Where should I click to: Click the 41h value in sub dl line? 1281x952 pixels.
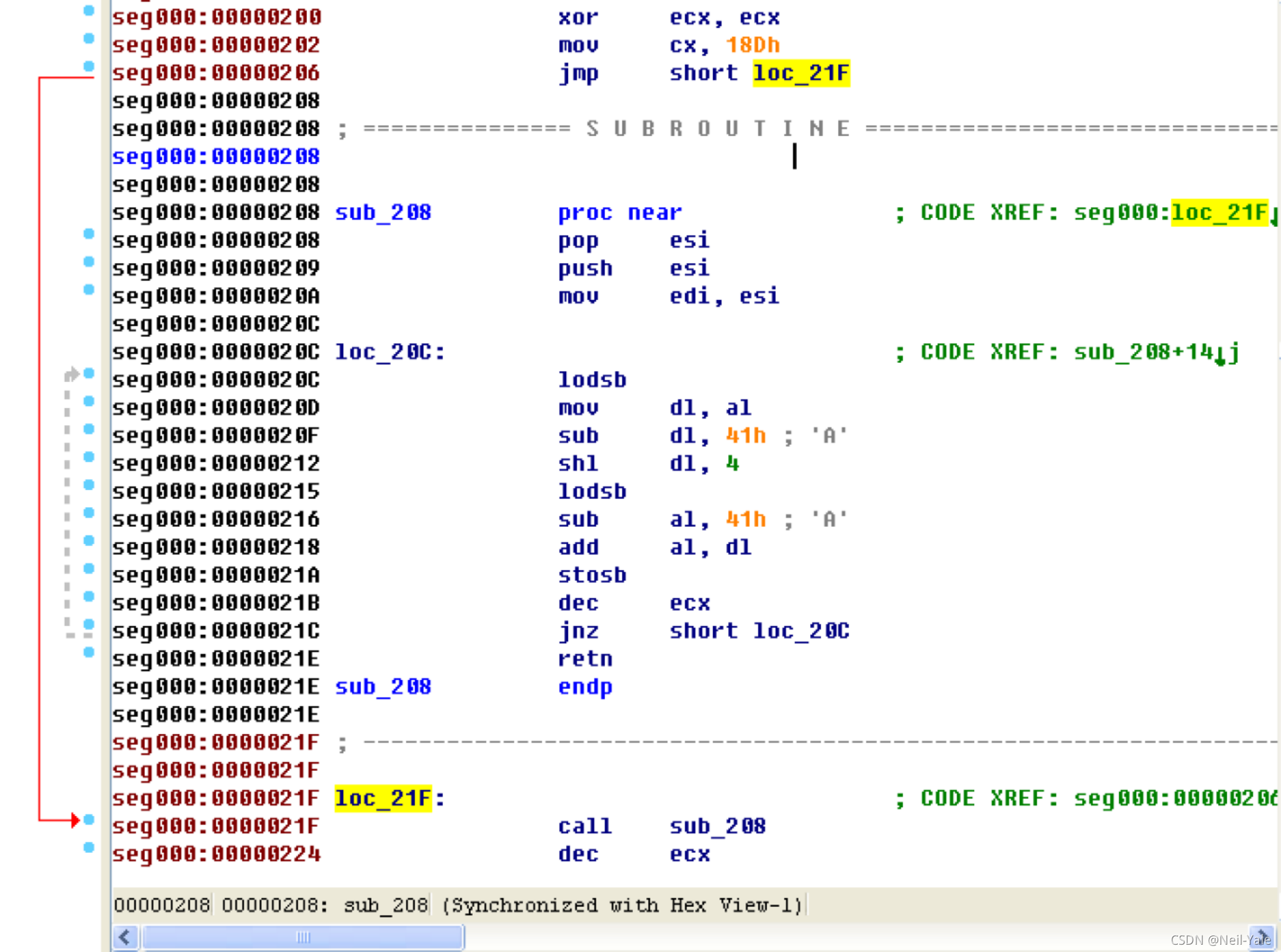745,436
